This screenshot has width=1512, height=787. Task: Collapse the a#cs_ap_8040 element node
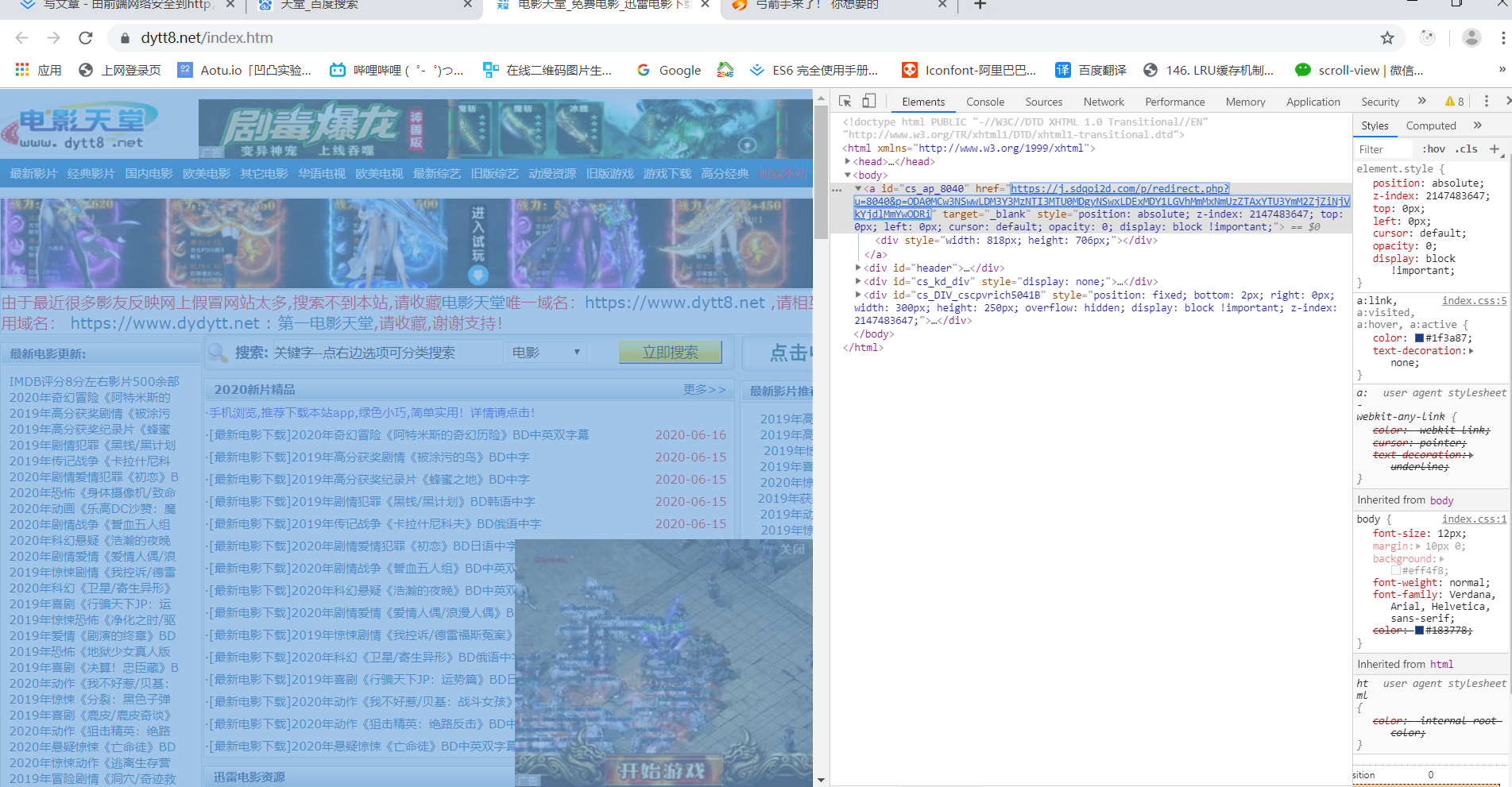(858, 188)
